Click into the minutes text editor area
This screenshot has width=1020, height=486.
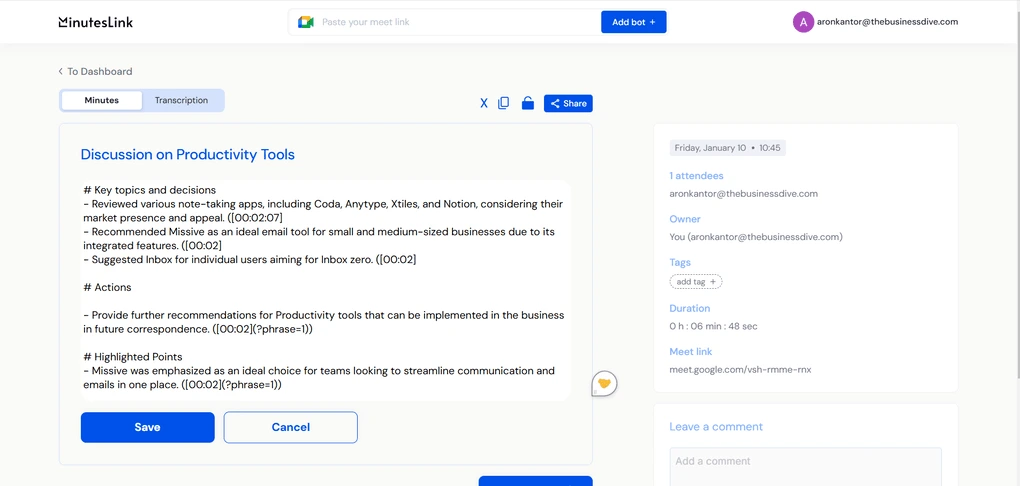point(326,290)
